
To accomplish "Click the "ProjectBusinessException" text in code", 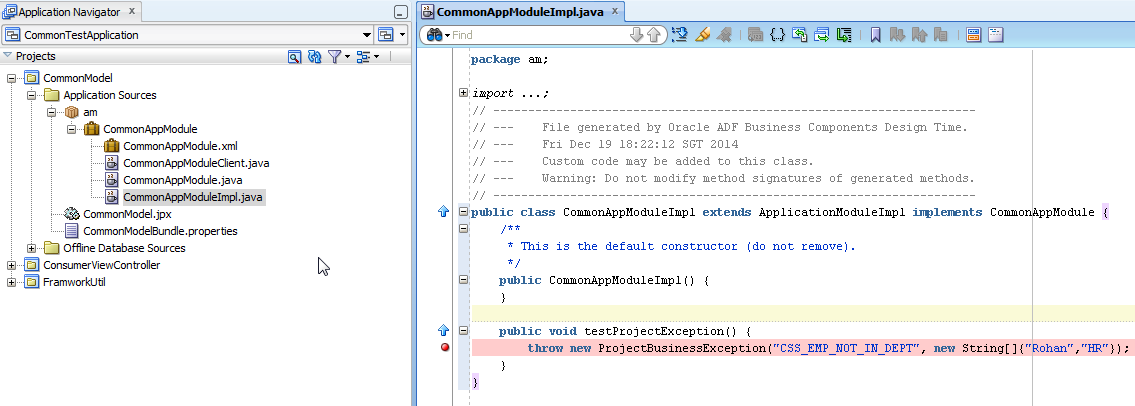I will tap(682, 348).
